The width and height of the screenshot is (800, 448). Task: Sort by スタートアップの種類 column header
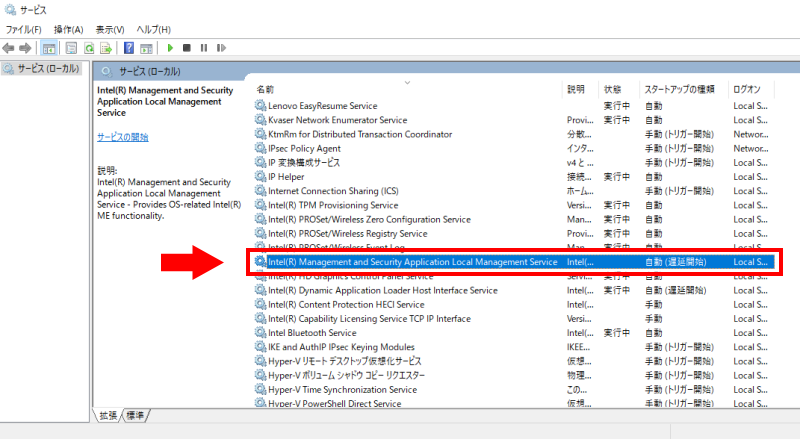pyautogui.click(x=678, y=89)
